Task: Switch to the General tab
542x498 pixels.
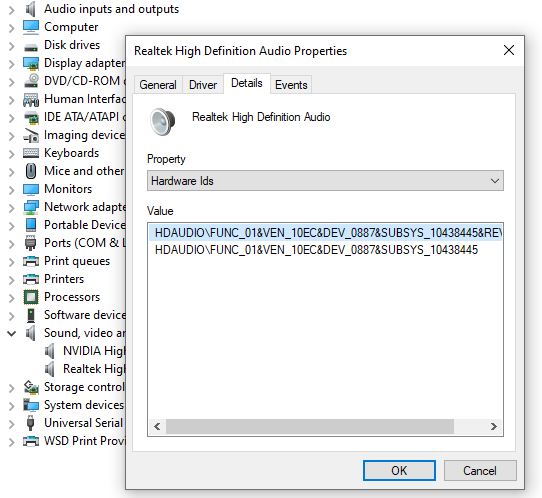Action: tap(158, 85)
